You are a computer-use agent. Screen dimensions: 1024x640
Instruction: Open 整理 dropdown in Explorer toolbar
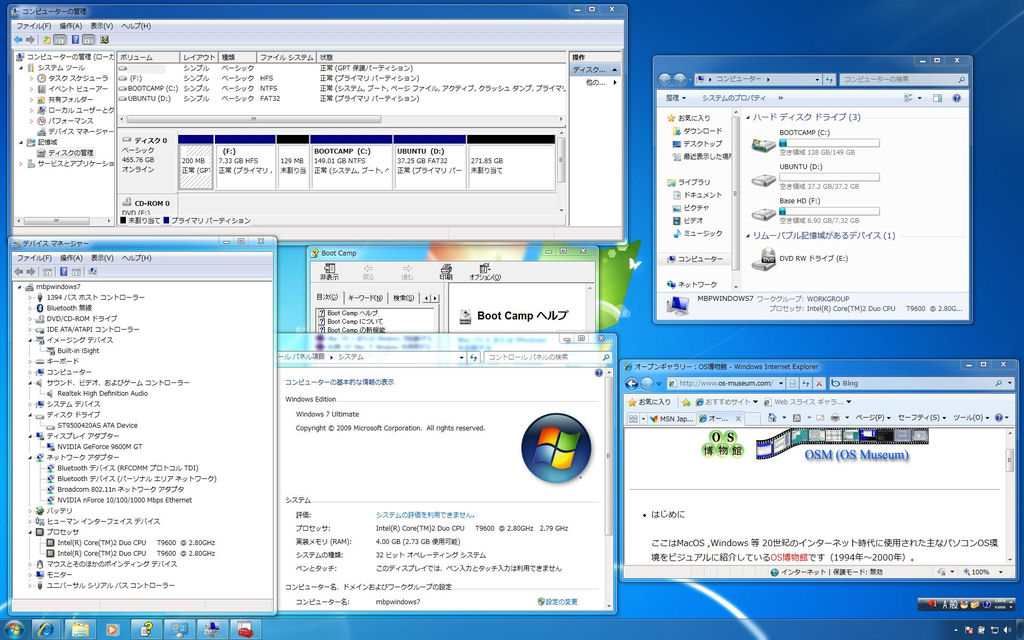(x=676, y=98)
